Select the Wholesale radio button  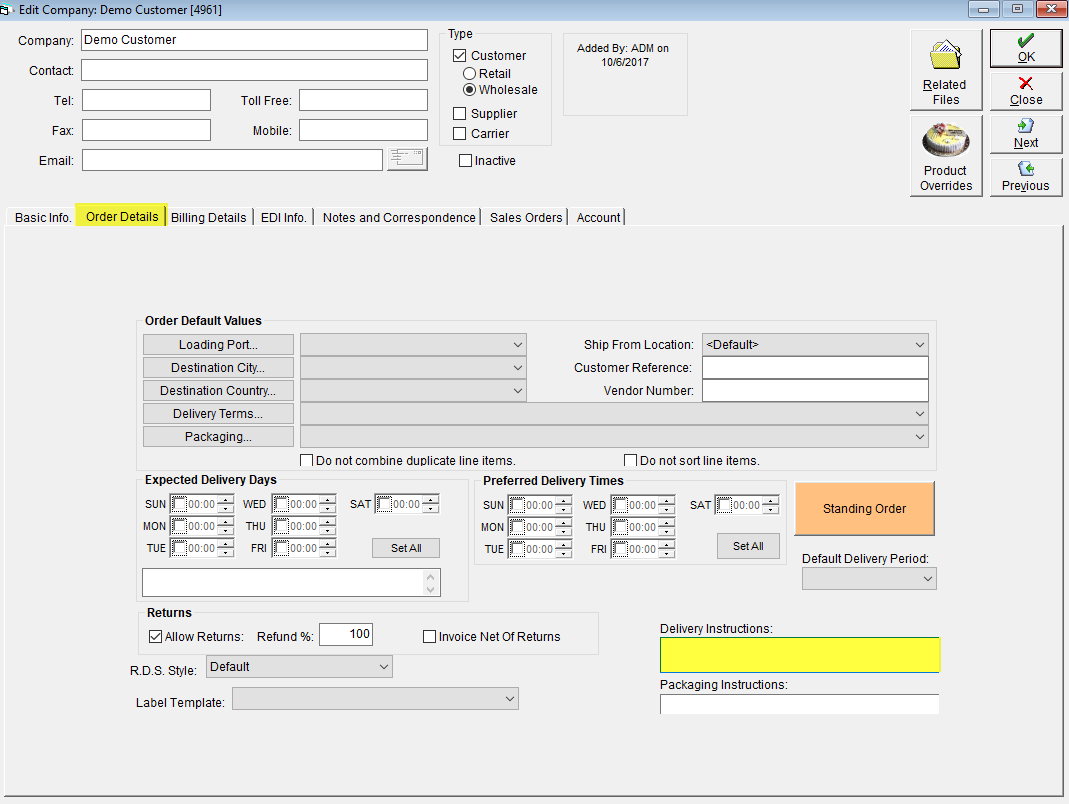click(469, 90)
